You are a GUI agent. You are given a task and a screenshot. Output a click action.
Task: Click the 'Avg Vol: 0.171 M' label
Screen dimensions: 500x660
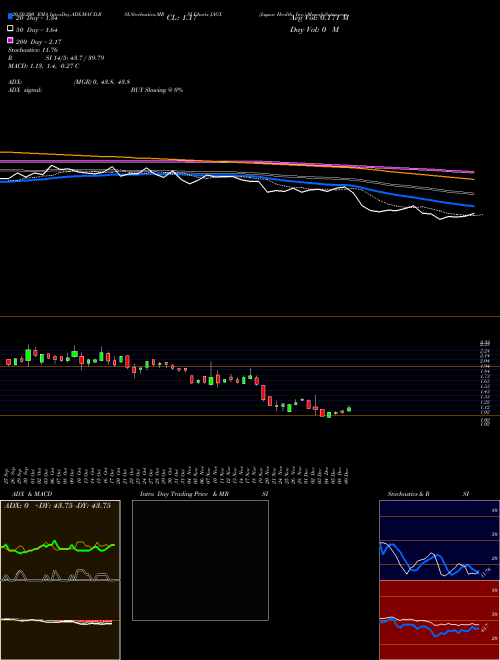click(x=319, y=17)
